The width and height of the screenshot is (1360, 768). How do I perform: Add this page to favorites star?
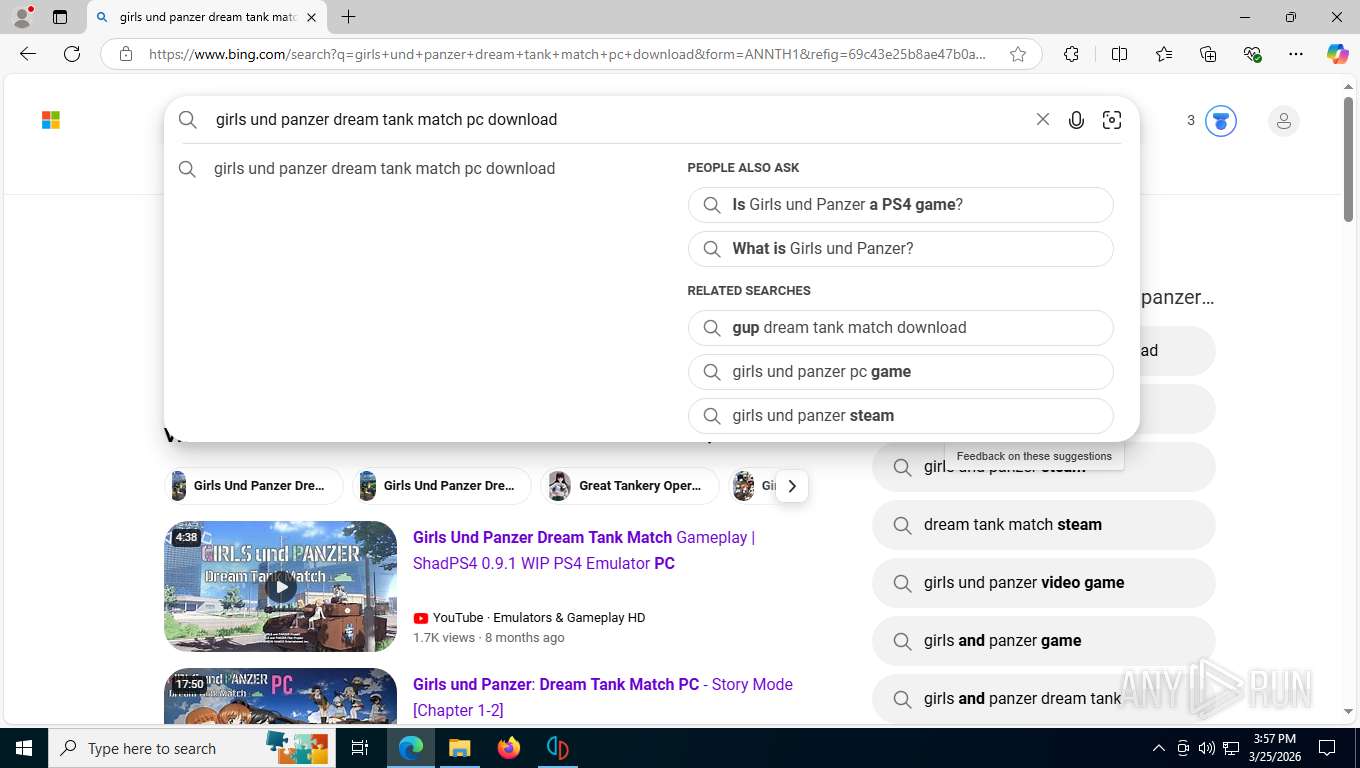point(1018,54)
